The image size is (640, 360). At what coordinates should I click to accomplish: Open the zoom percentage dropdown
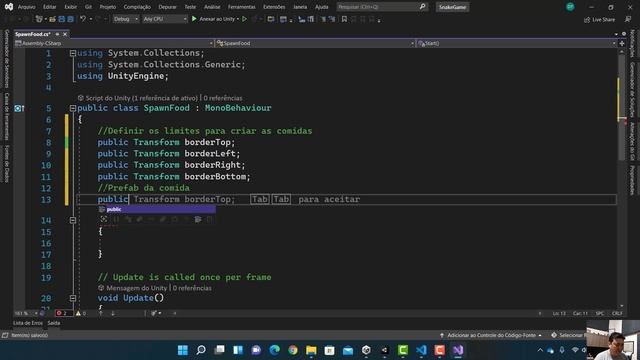(x=25, y=313)
